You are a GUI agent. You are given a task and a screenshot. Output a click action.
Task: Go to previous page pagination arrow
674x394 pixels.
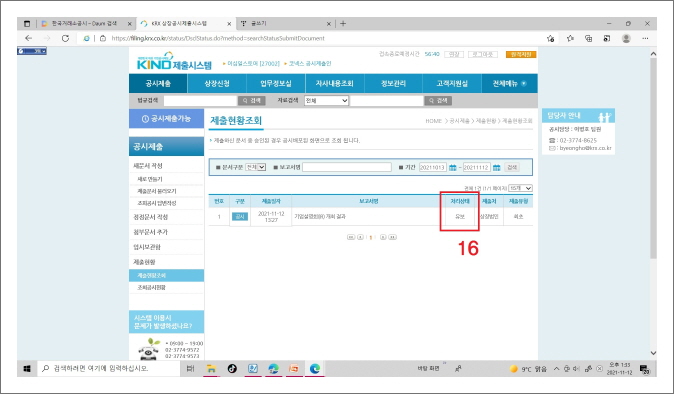(361, 237)
